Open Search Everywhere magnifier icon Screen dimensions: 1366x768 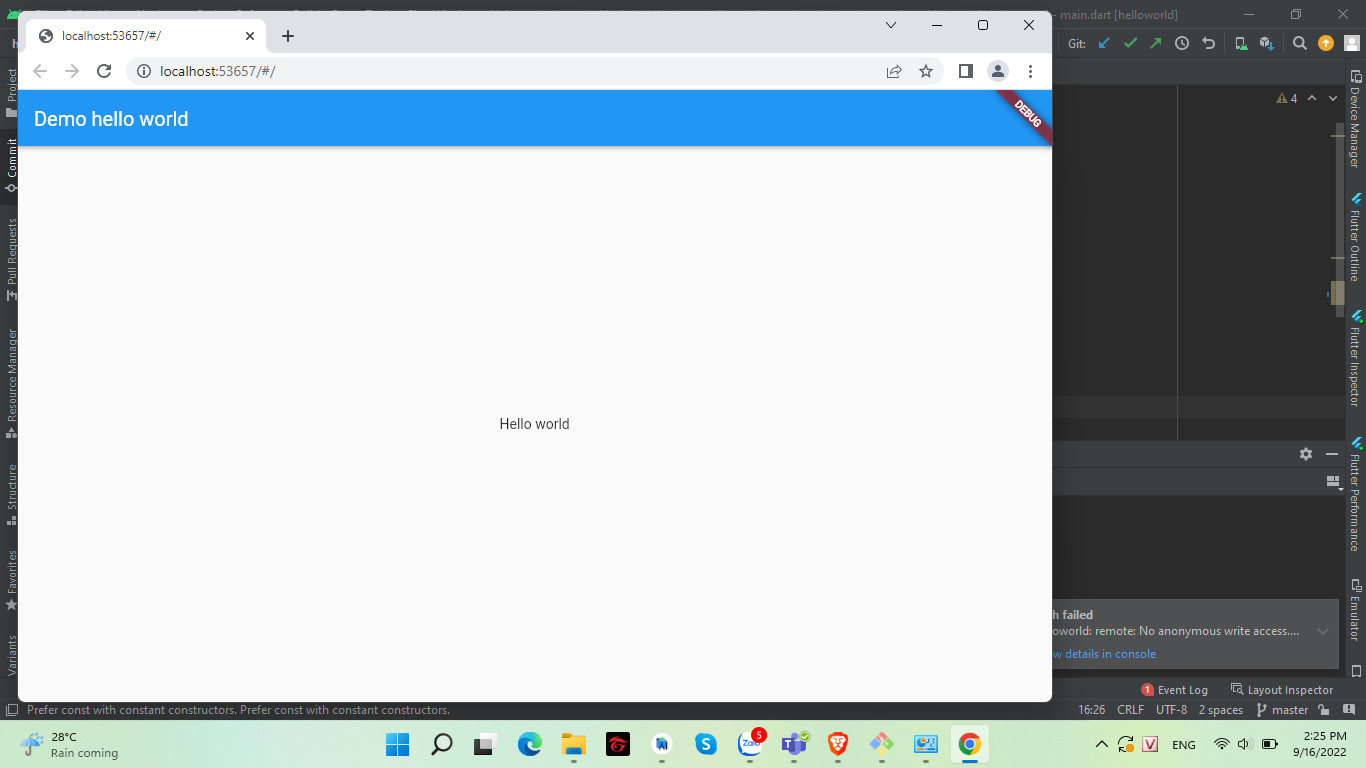click(1299, 43)
